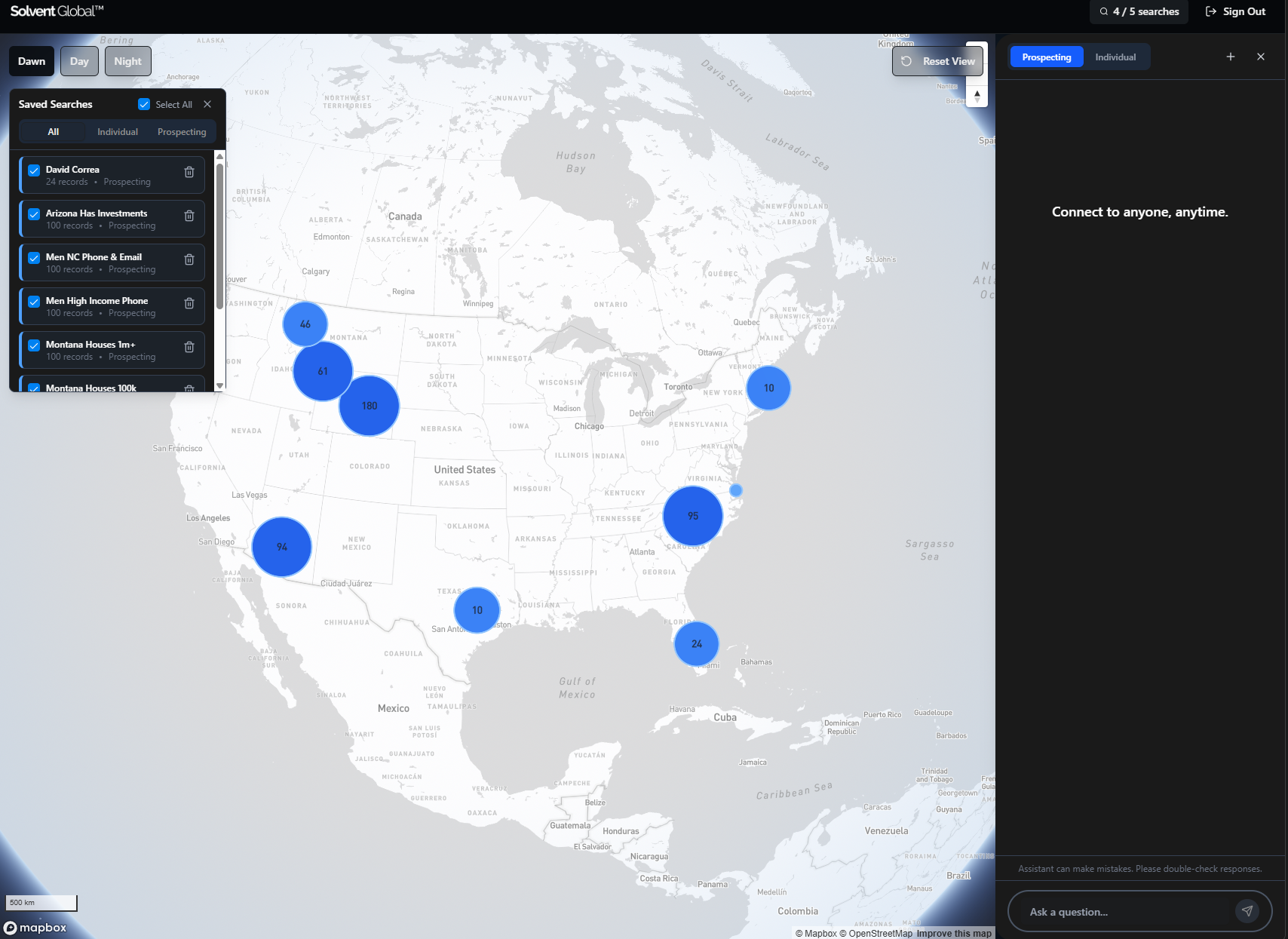Filter saved searches by Individual tab
The image size is (1288, 939).
[x=118, y=132]
